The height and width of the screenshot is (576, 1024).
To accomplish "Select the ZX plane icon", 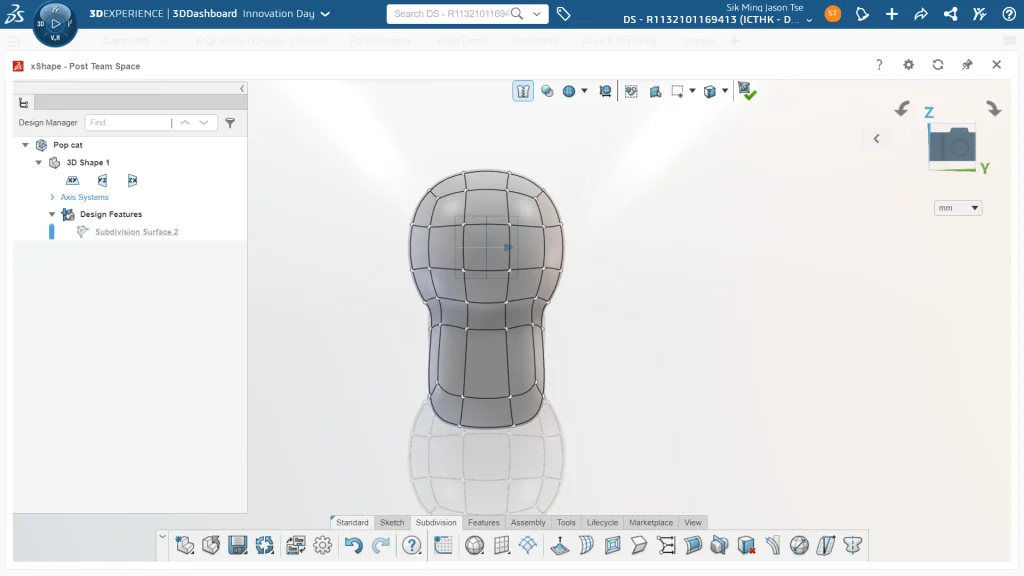I will click(x=132, y=180).
